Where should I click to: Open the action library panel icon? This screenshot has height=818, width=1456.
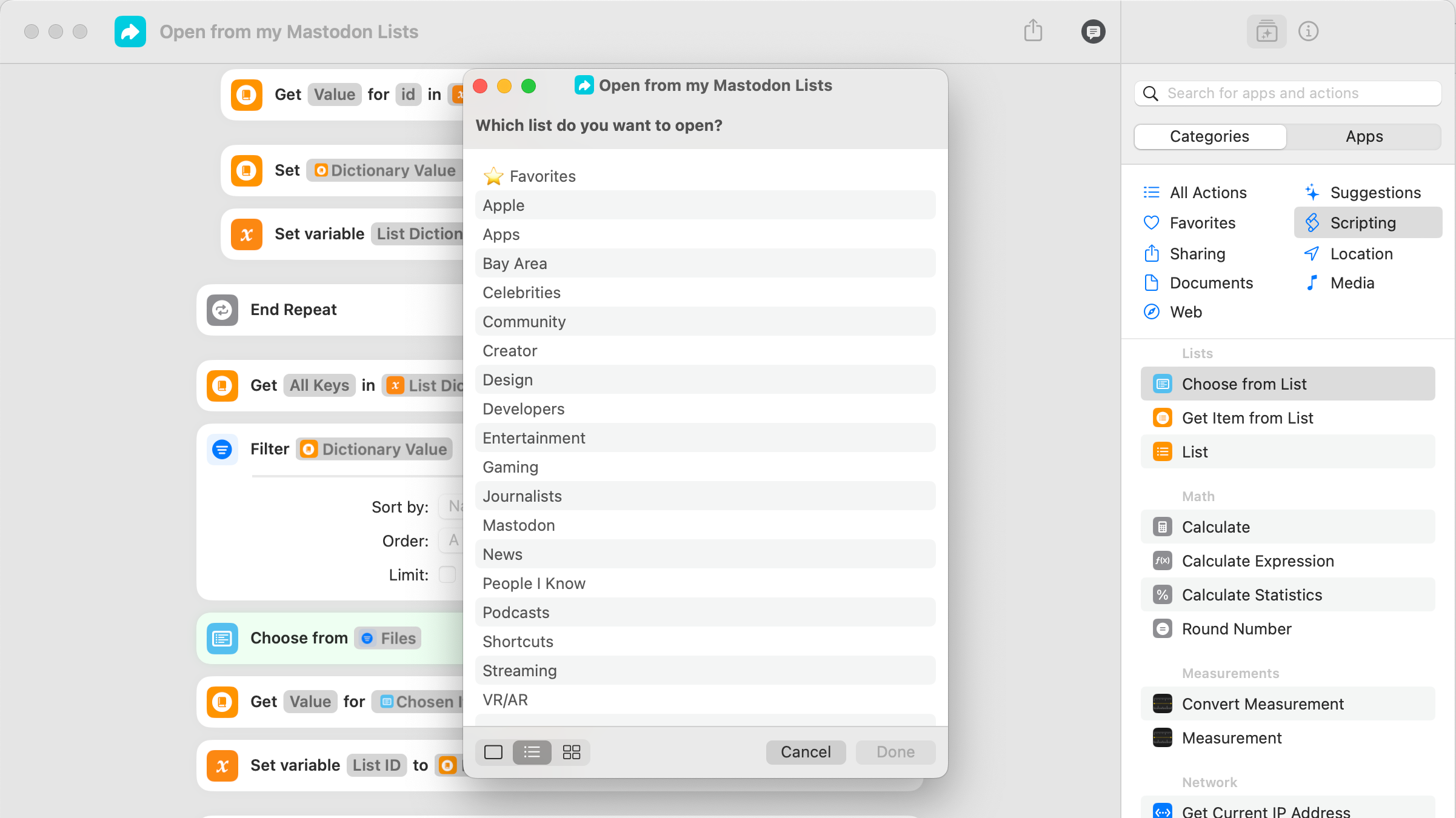[1266, 31]
